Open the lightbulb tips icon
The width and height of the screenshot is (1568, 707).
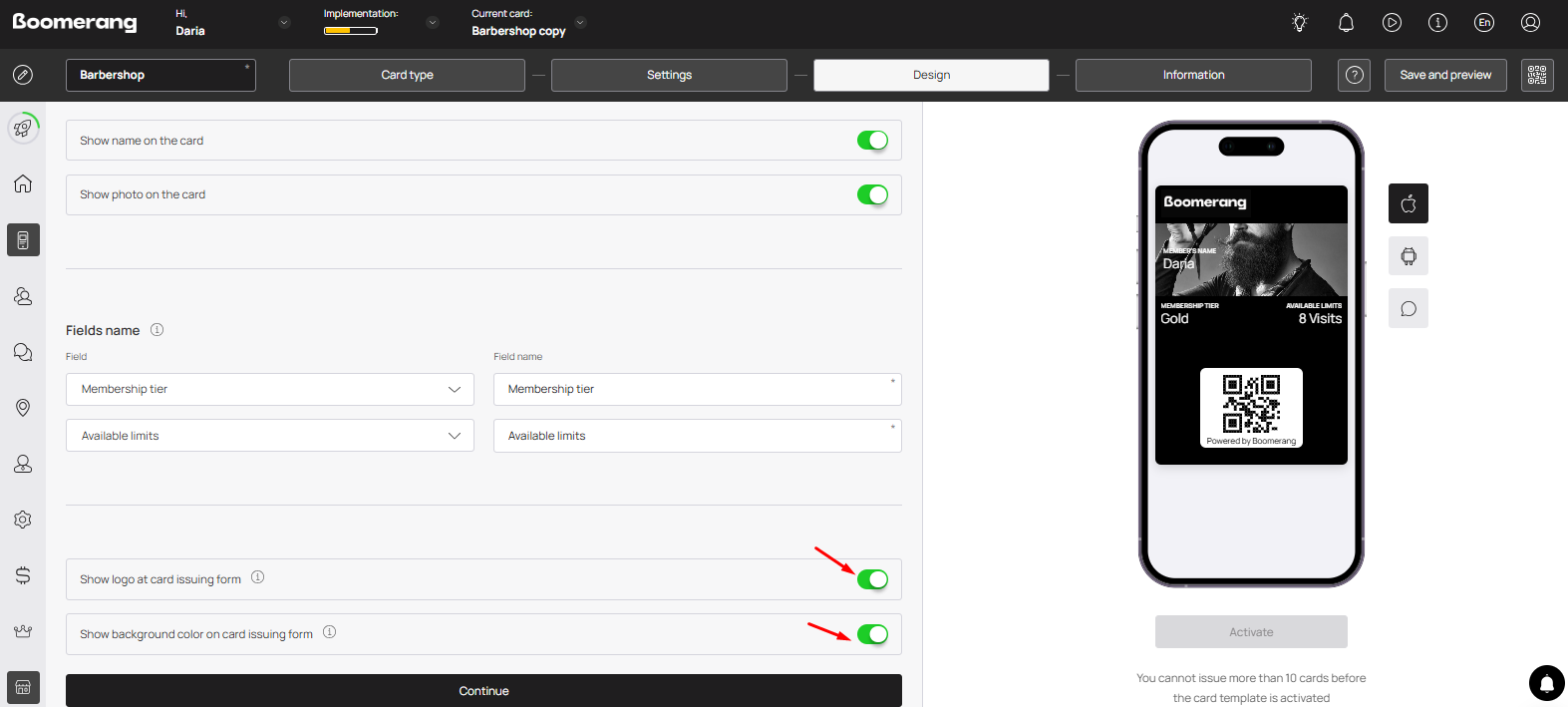[x=1299, y=23]
